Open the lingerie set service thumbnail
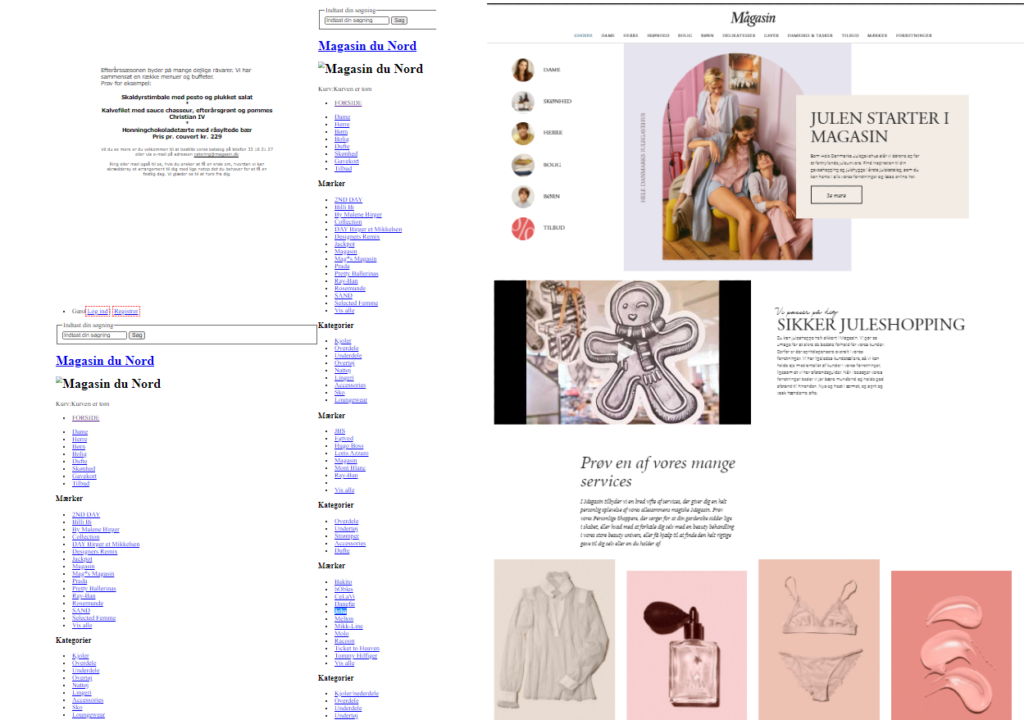1024x720 pixels. (819, 639)
